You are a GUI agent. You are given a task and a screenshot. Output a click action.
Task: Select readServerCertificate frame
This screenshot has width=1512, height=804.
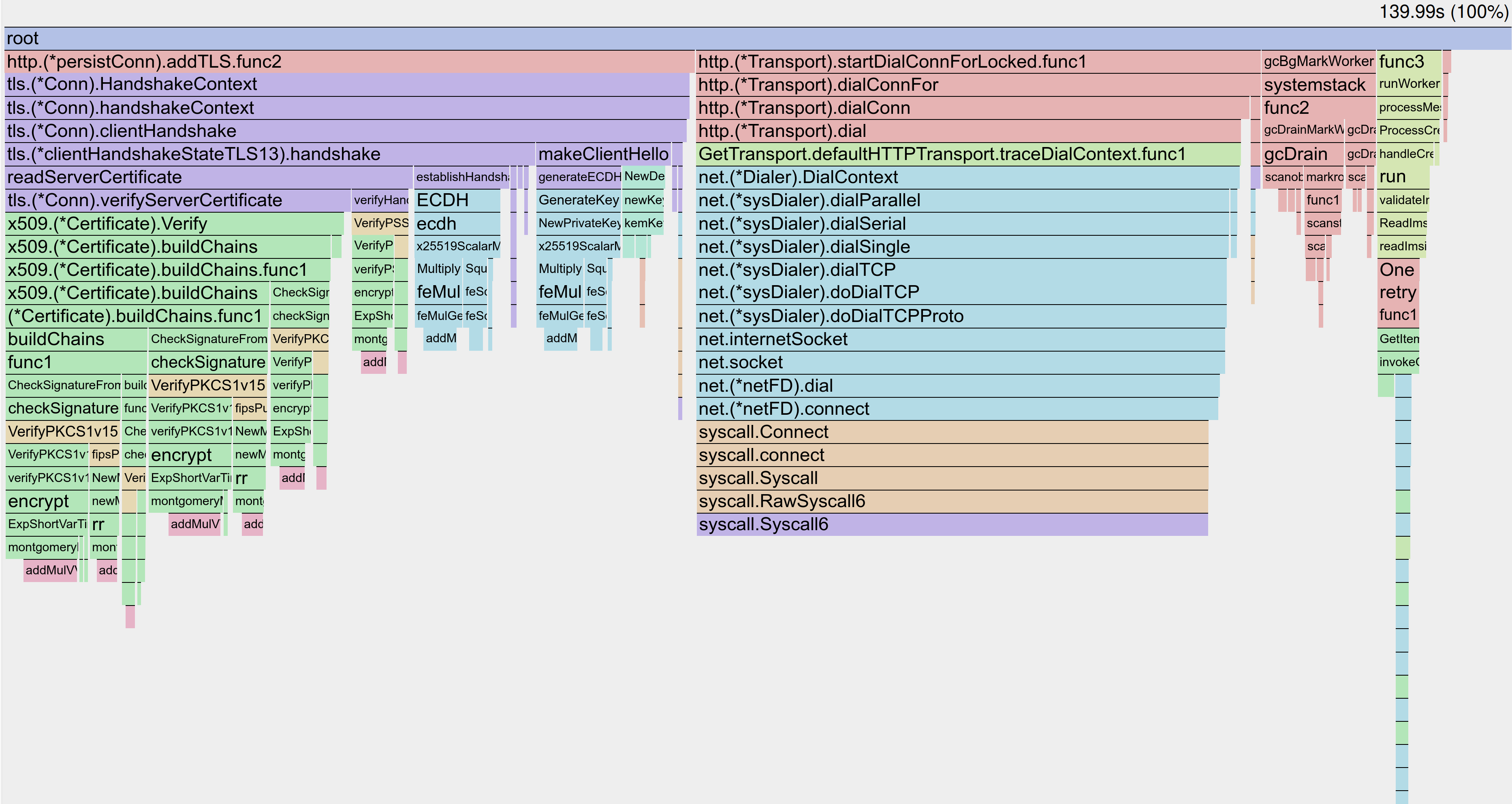209,177
